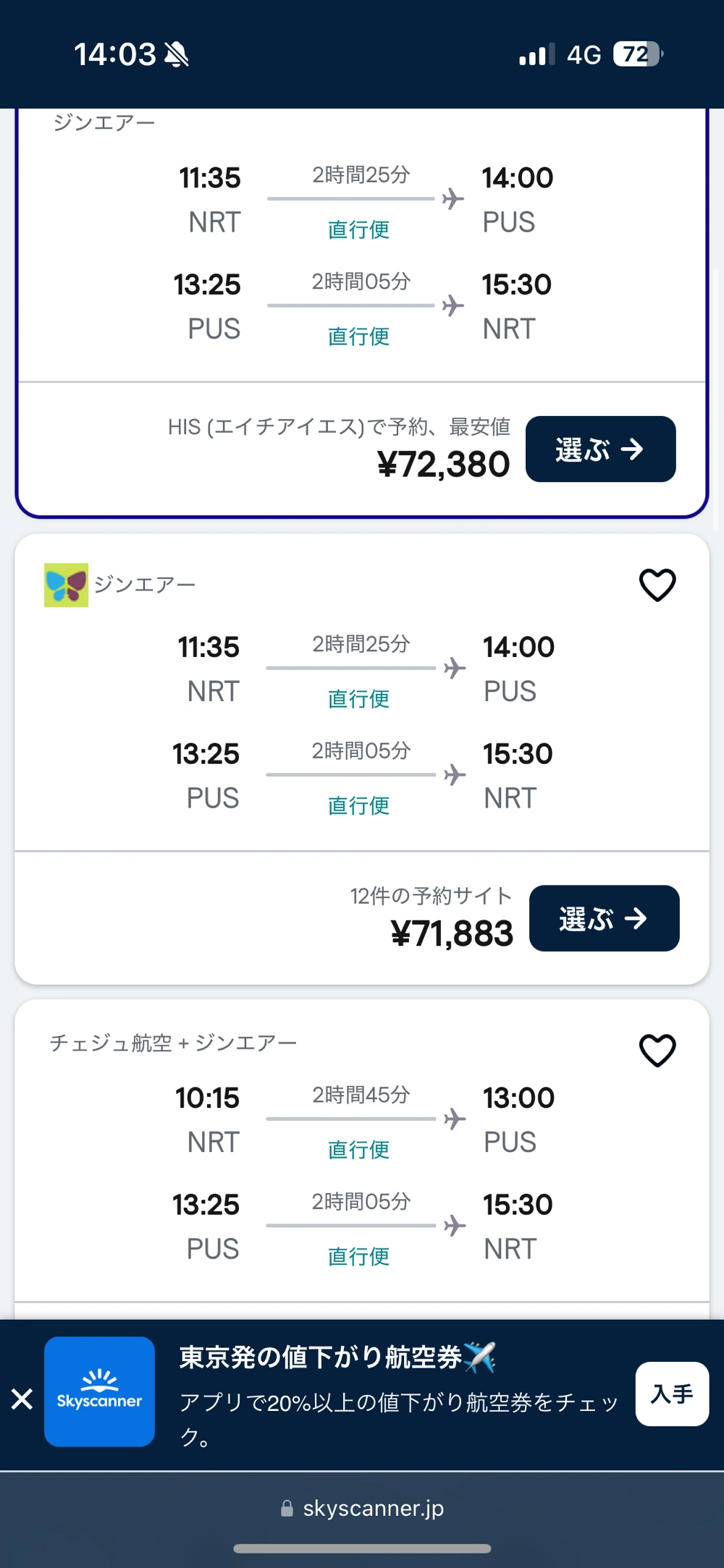Tap the cellular signal bars

click(x=536, y=55)
